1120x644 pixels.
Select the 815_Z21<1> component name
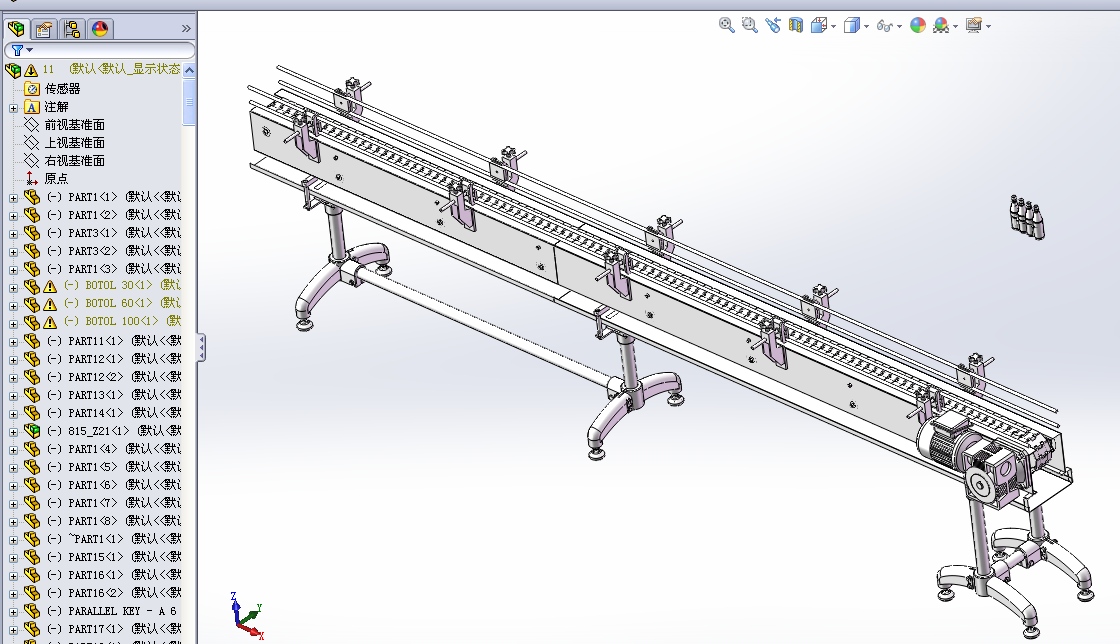pos(114,431)
